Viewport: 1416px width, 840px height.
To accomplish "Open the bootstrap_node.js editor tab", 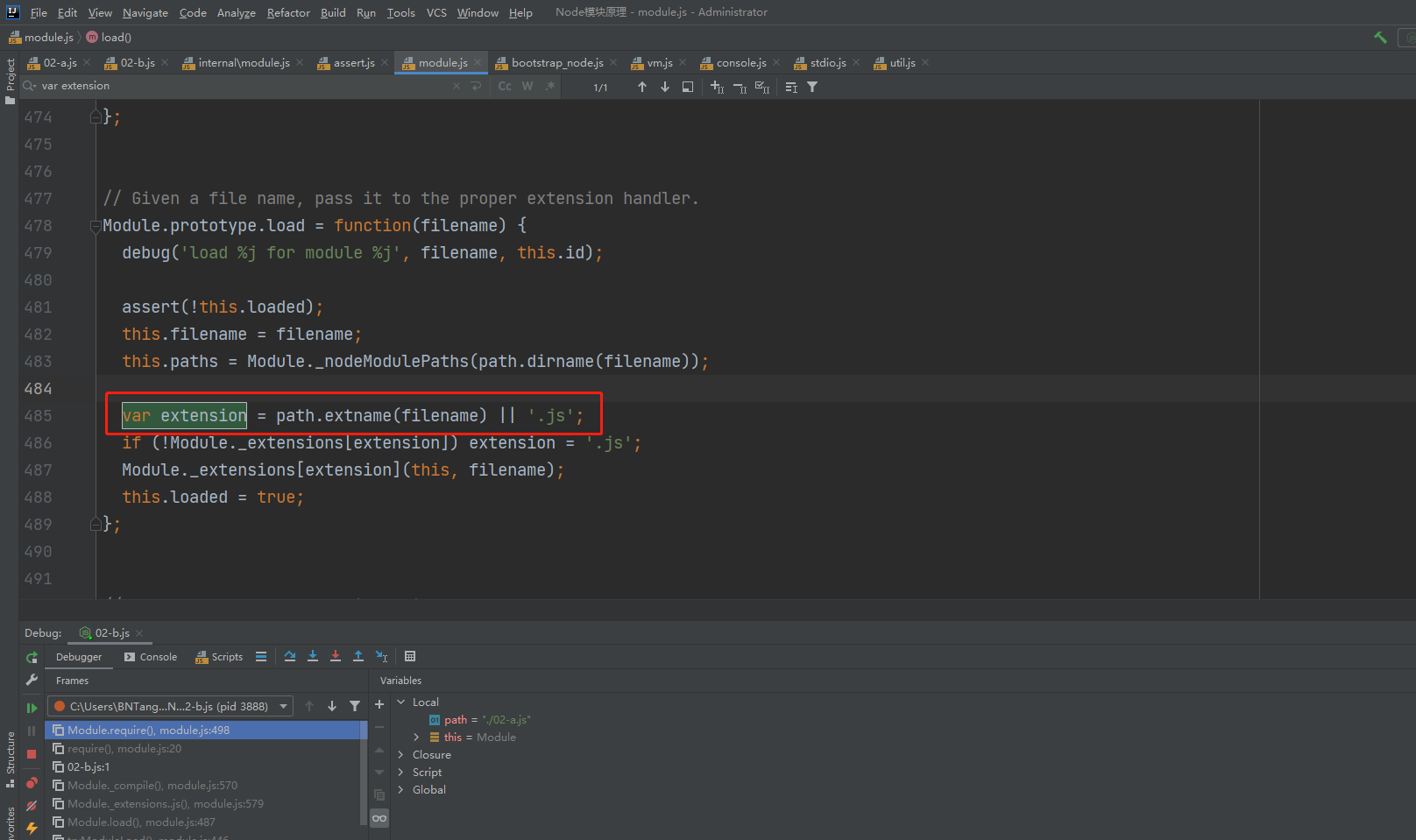I will tap(556, 63).
